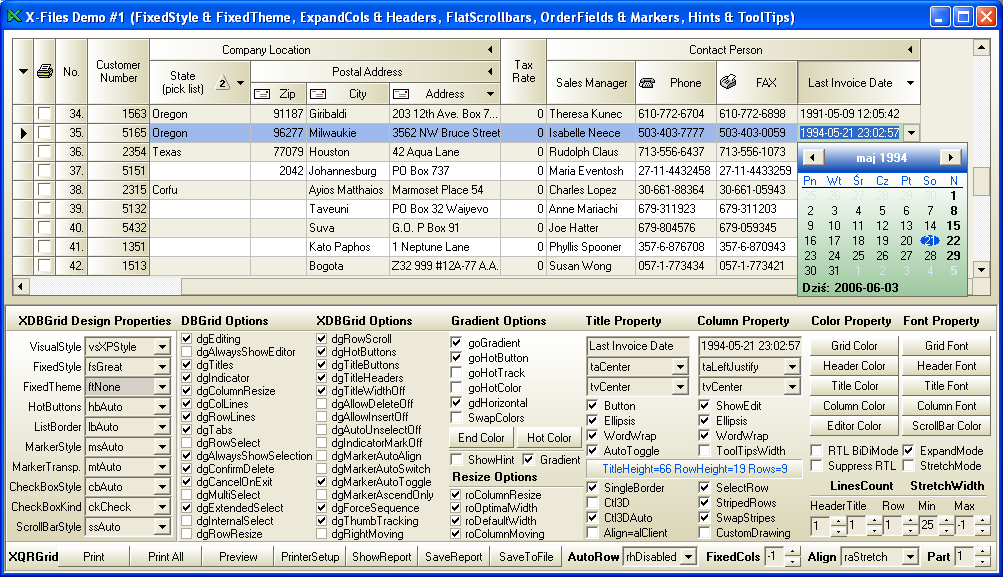Viewport: 1003px width, 577px height.
Task: Click the printer icon in grid header
Action: pos(44,71)
